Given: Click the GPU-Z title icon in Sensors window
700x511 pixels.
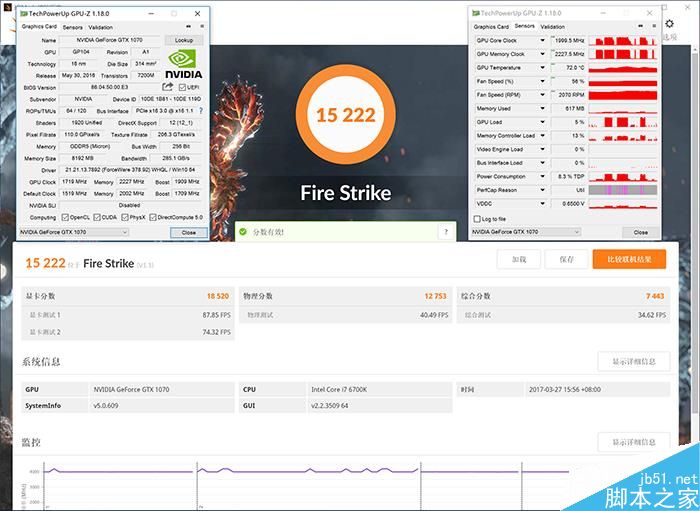Looking at the screenshot, I should point(476,13).
